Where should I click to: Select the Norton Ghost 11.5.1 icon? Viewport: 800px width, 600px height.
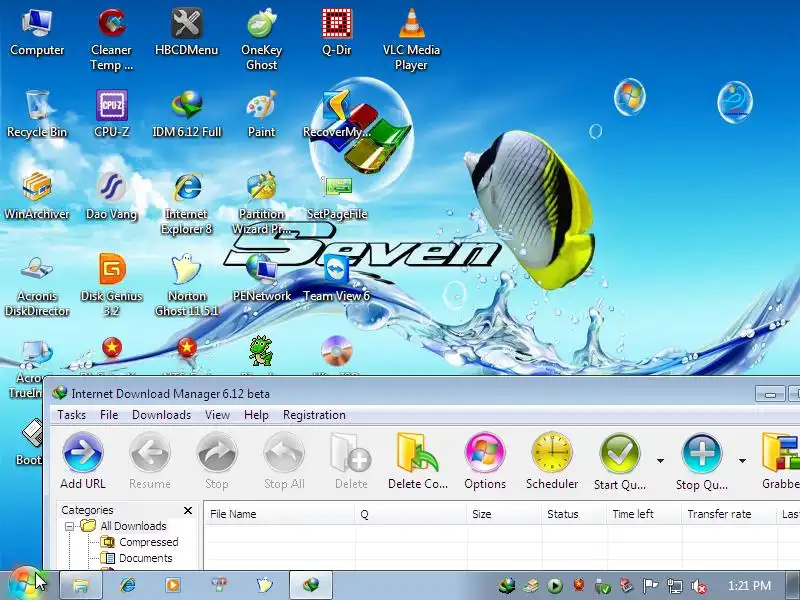187,285
